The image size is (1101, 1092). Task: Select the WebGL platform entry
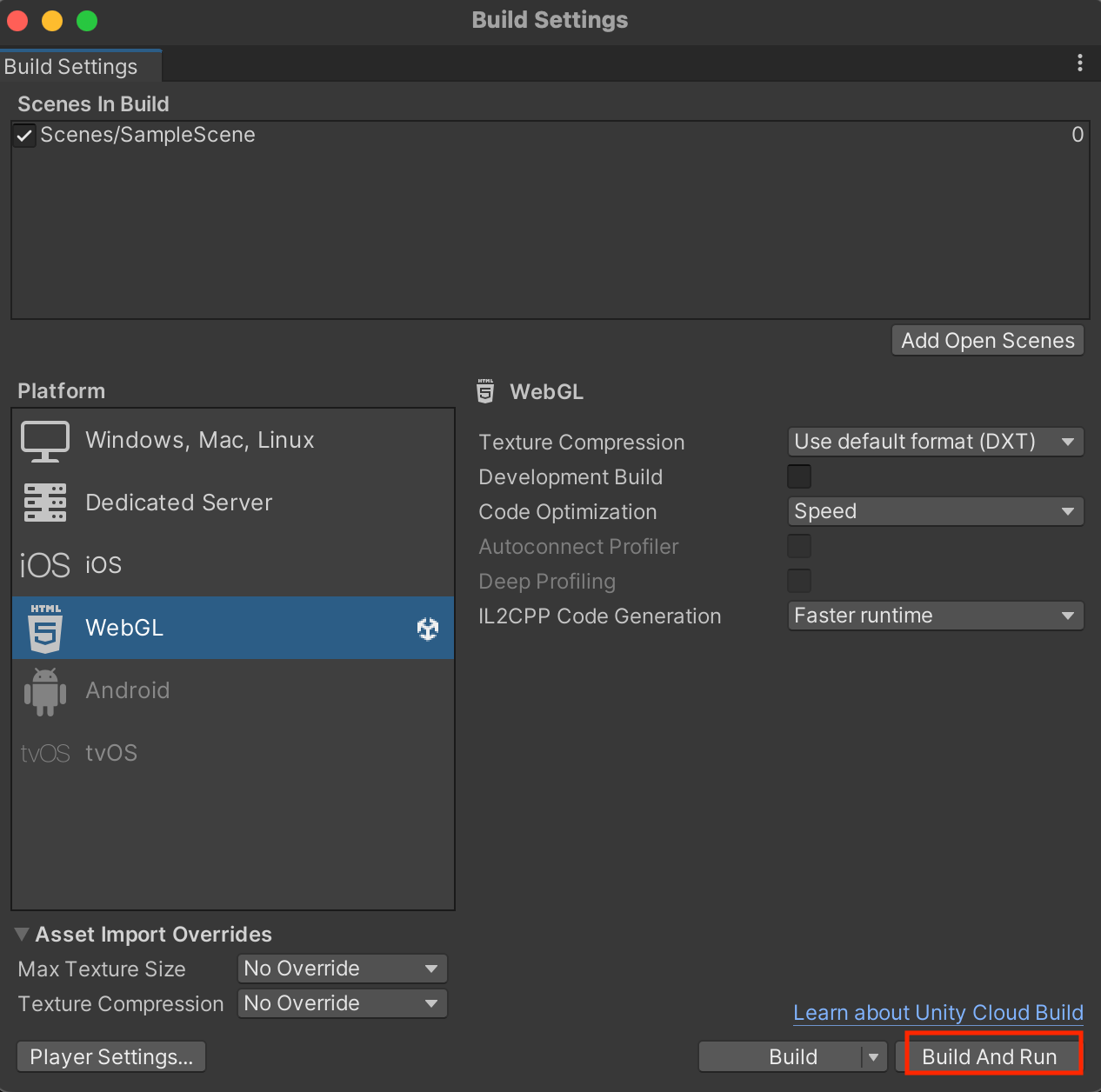(233, 628)
